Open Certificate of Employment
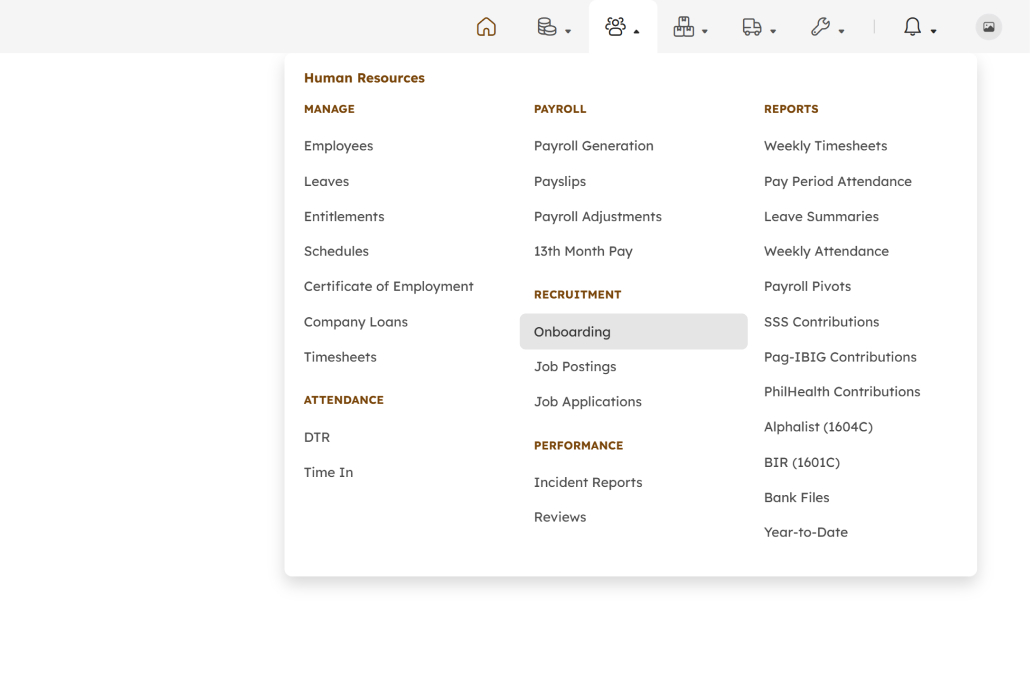Screen dimensions: 1030x695 pos(388,286)
